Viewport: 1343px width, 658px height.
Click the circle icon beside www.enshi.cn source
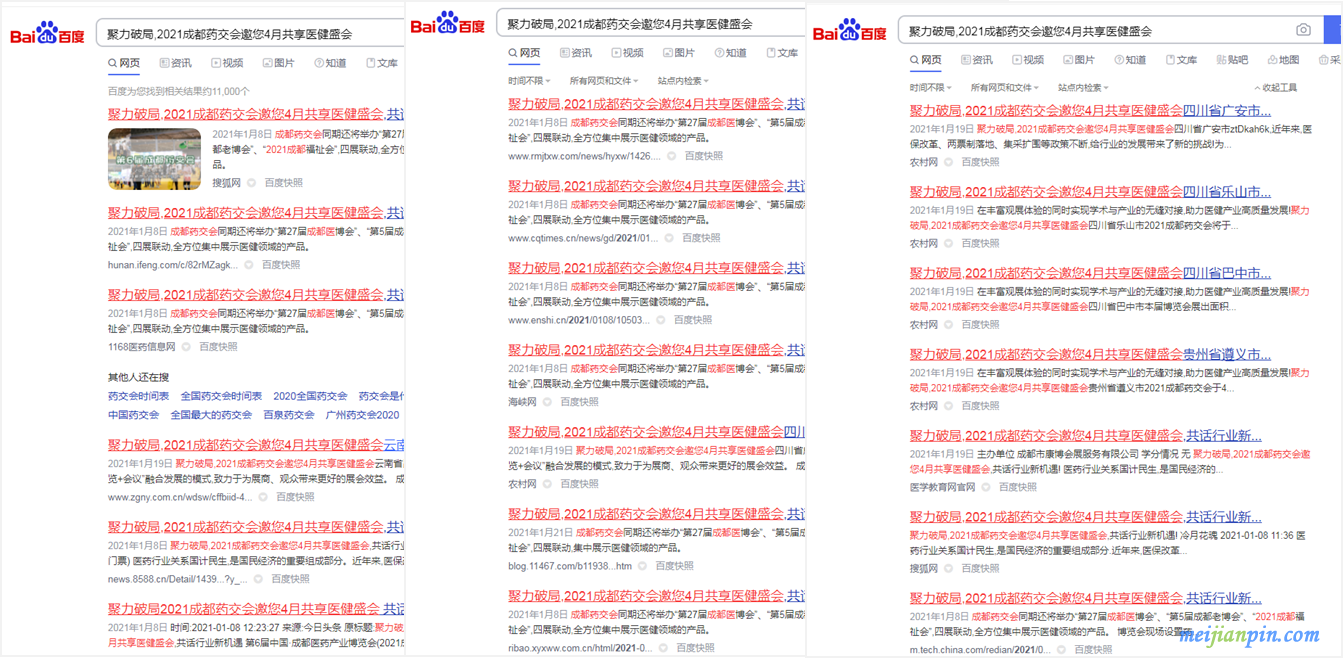coord(660,320)
